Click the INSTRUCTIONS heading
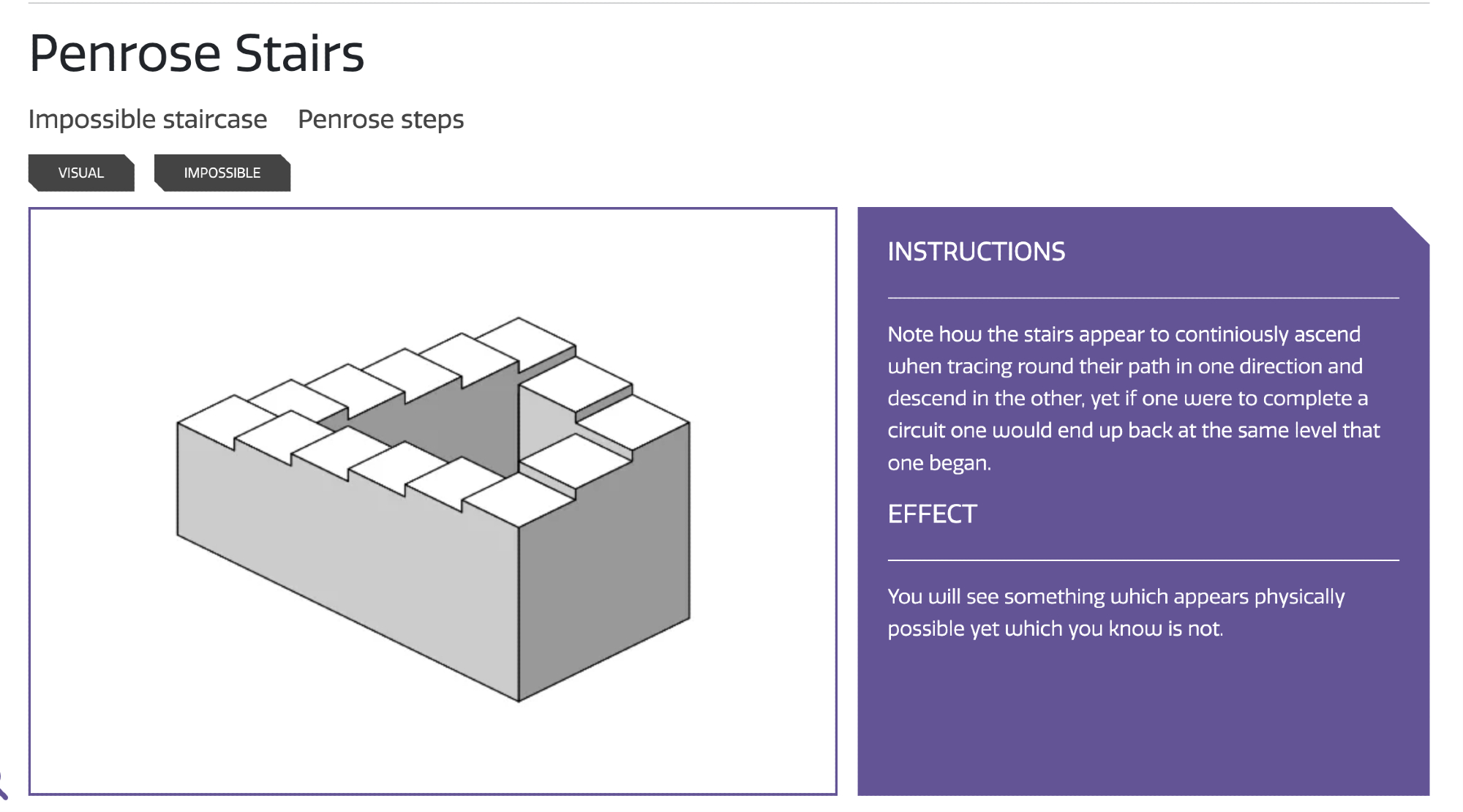This screenshot has height=812, width=1463. coord(976,252)
